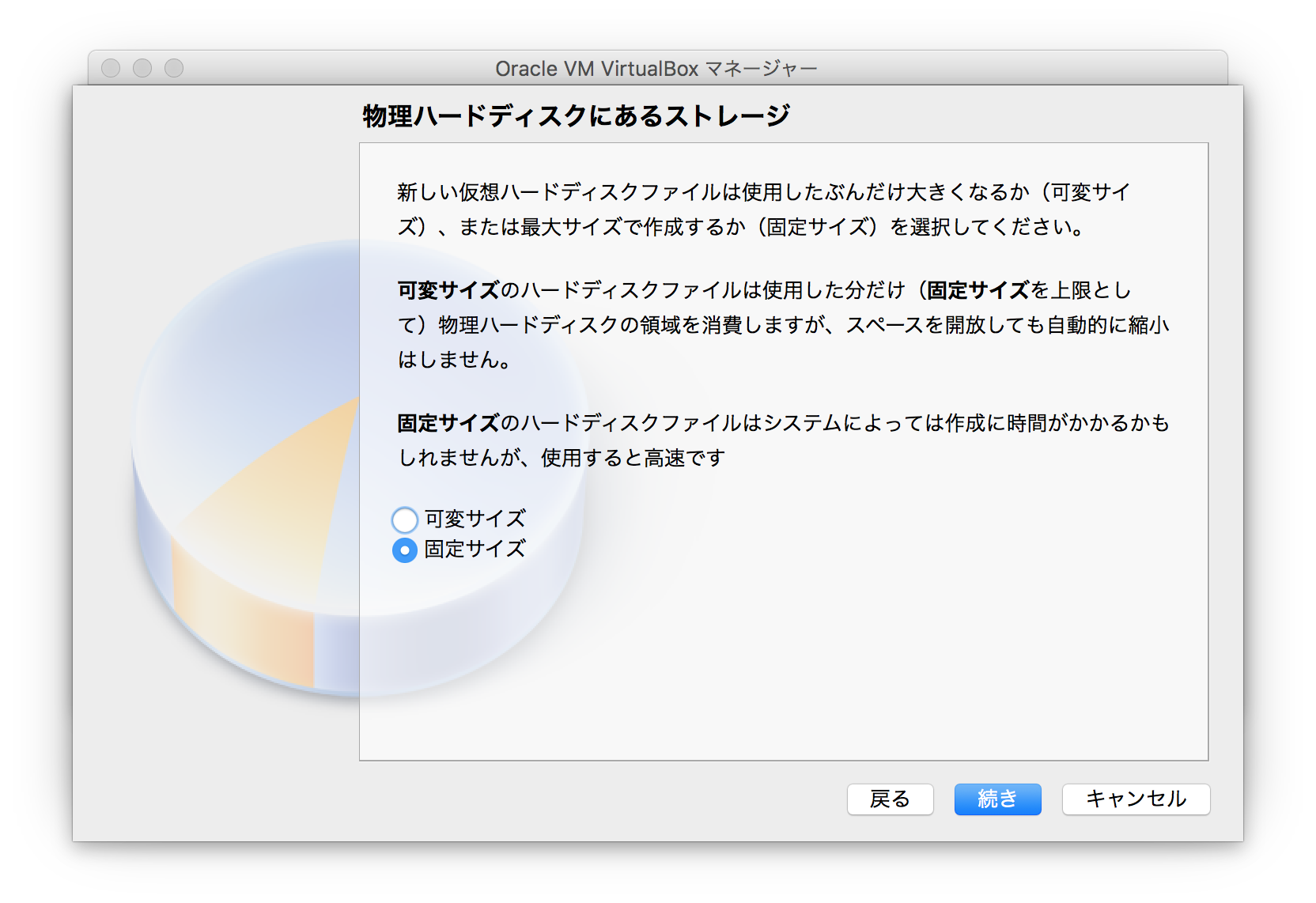Click the window title Oracle VM VirtualBox マネージャー
The height and width of the screenshot is (903, 1316).
coord(656,68)
